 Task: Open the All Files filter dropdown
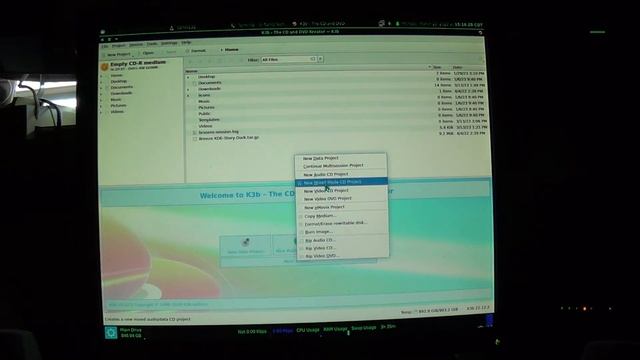tap(289, 60)
